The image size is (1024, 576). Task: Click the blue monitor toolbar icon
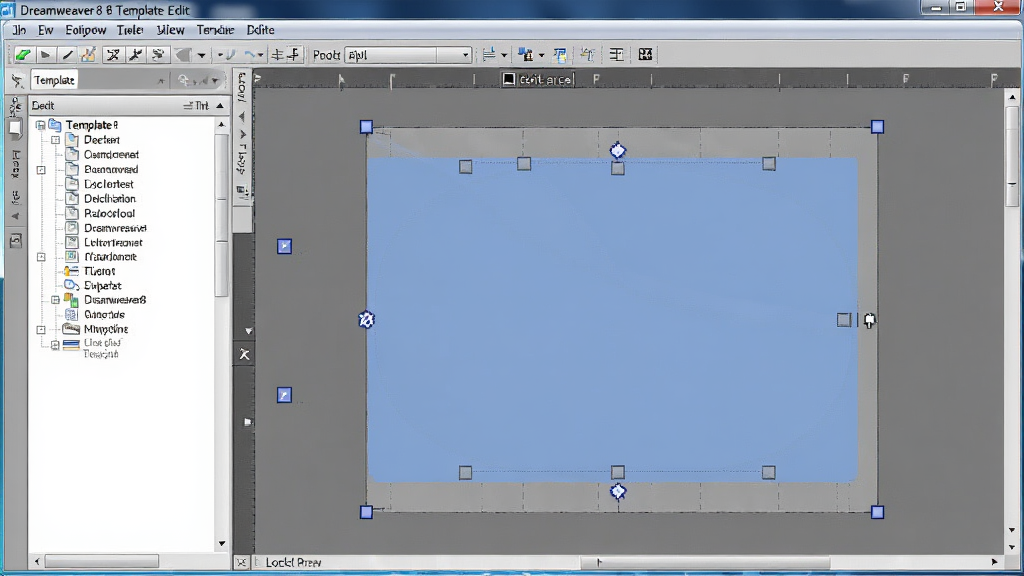click(525, 55)
